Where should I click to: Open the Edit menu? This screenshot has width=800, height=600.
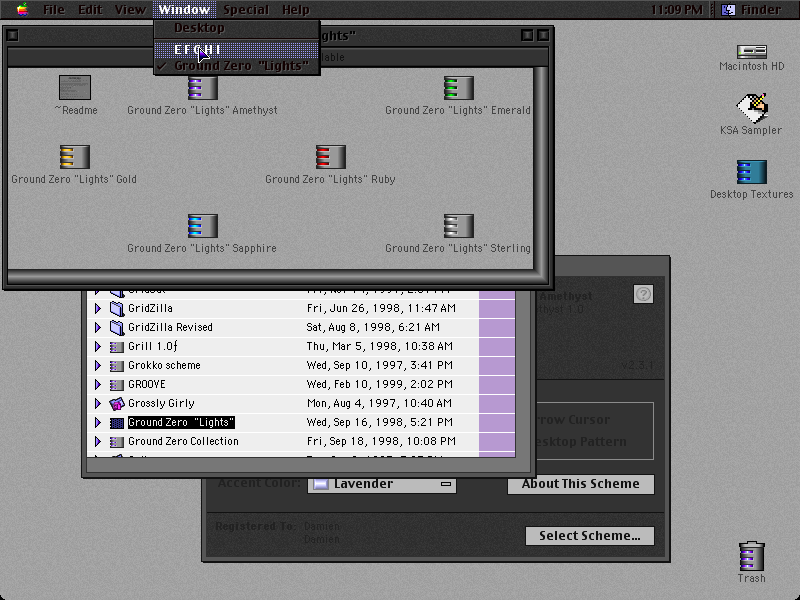90,9
